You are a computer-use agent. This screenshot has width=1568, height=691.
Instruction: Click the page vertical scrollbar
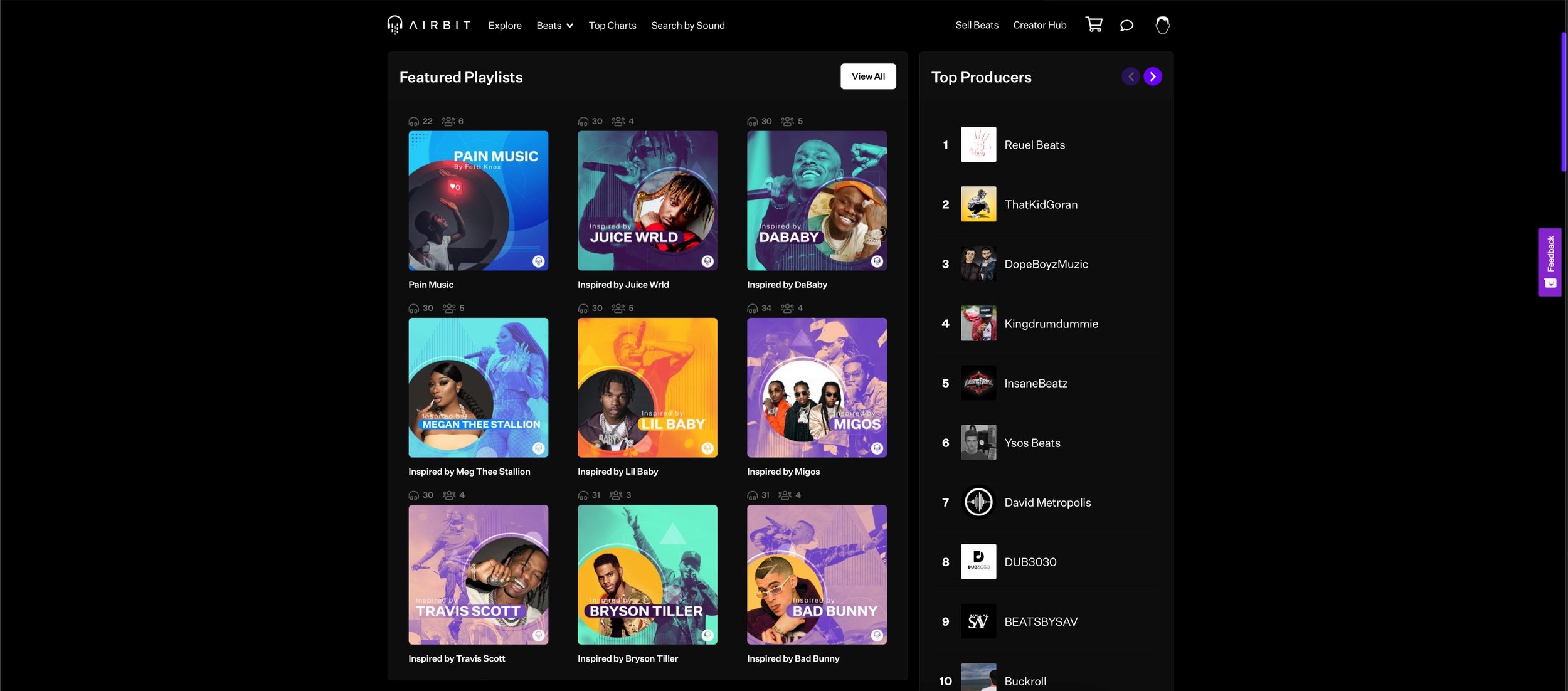1564,102
